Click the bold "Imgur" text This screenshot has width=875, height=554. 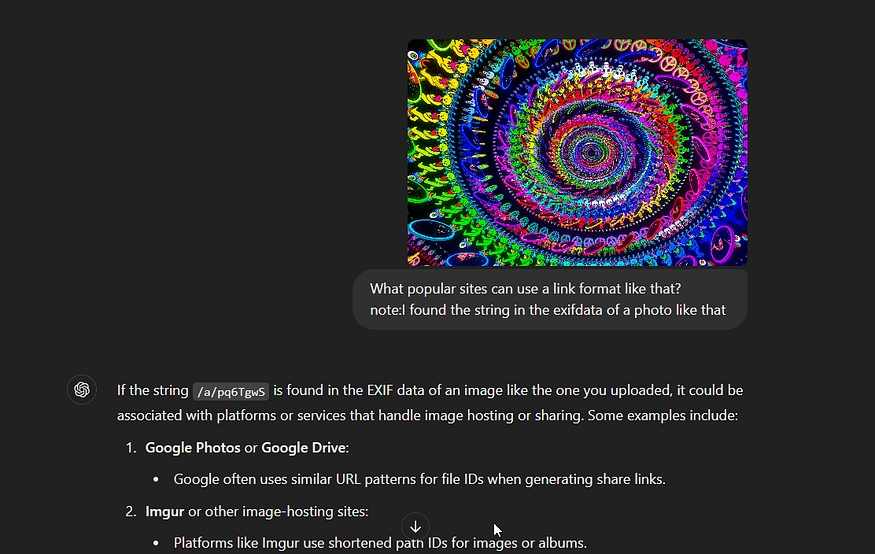[165, 512]
